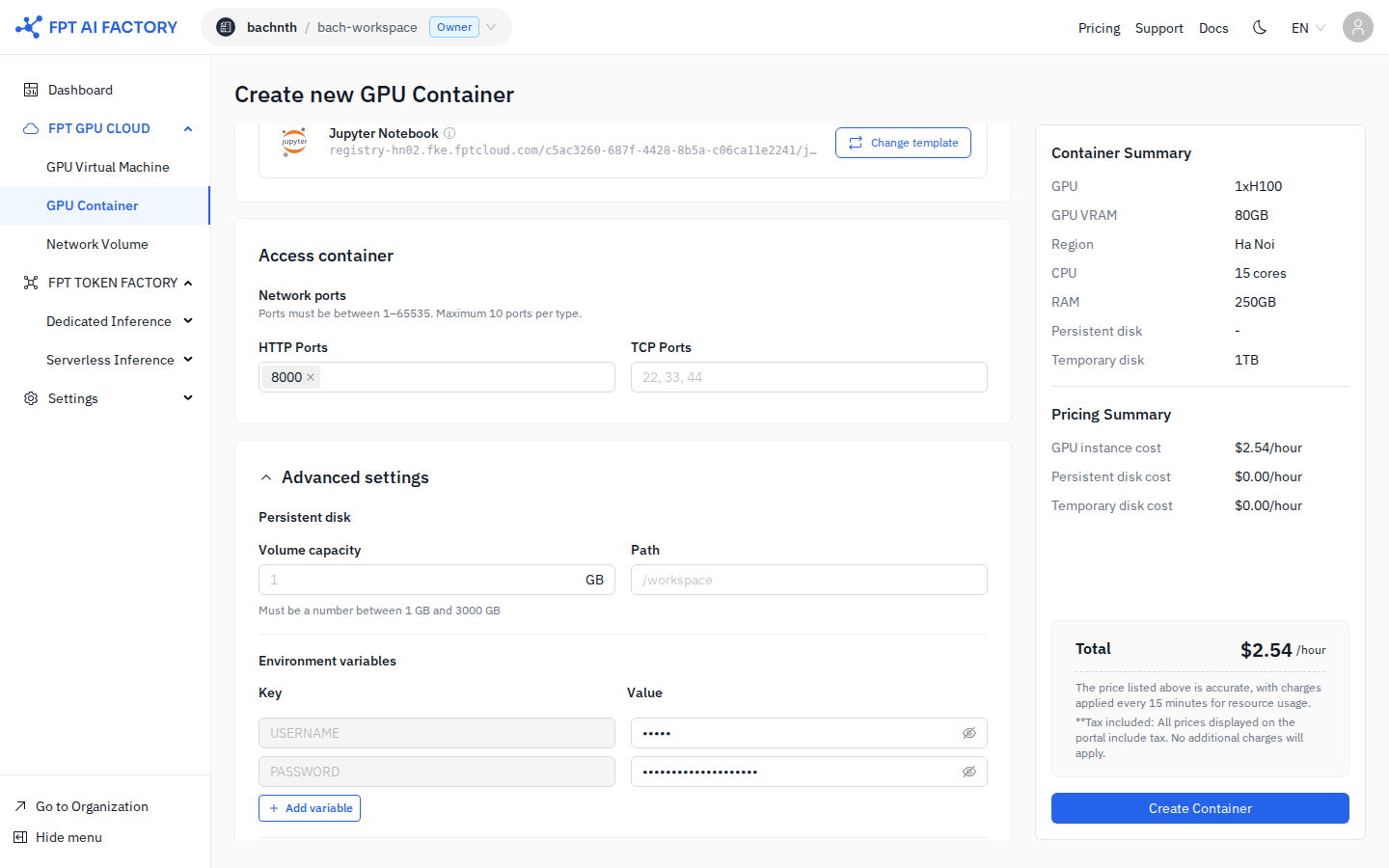Open the Pricing link

1100,28
